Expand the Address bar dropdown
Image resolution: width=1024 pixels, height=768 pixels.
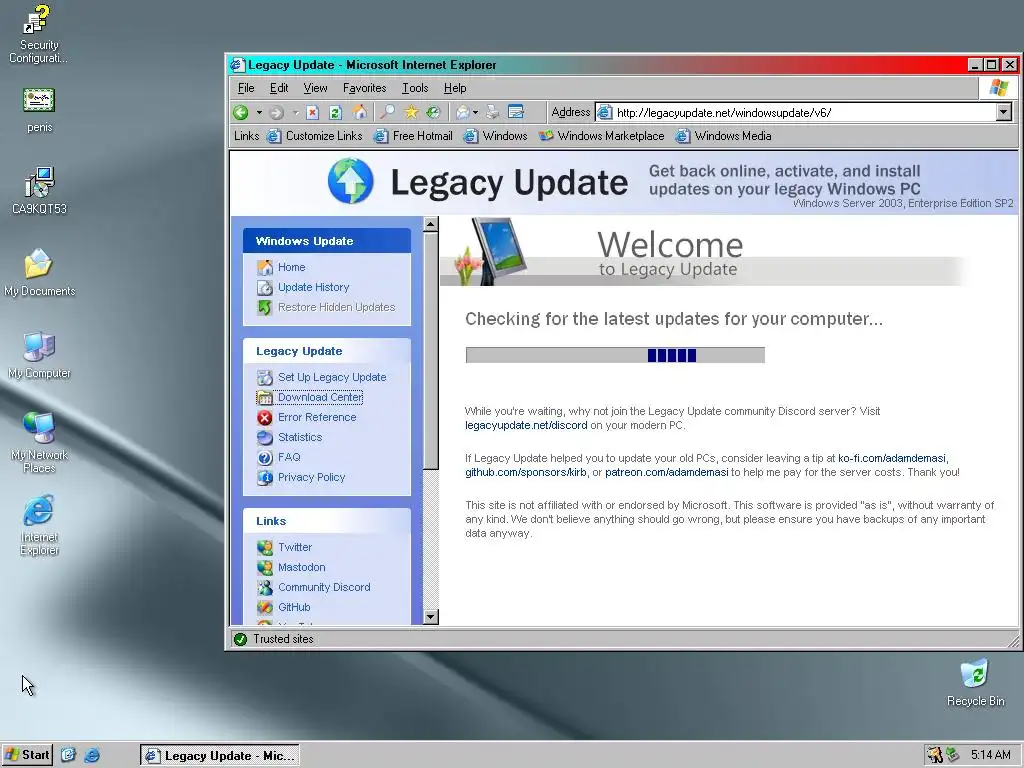pyautogui.click(x=1004, y=112)
